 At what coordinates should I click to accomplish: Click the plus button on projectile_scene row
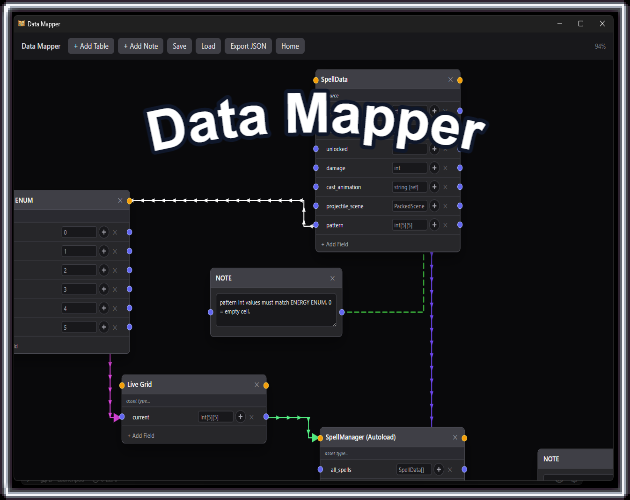[434, 205]
